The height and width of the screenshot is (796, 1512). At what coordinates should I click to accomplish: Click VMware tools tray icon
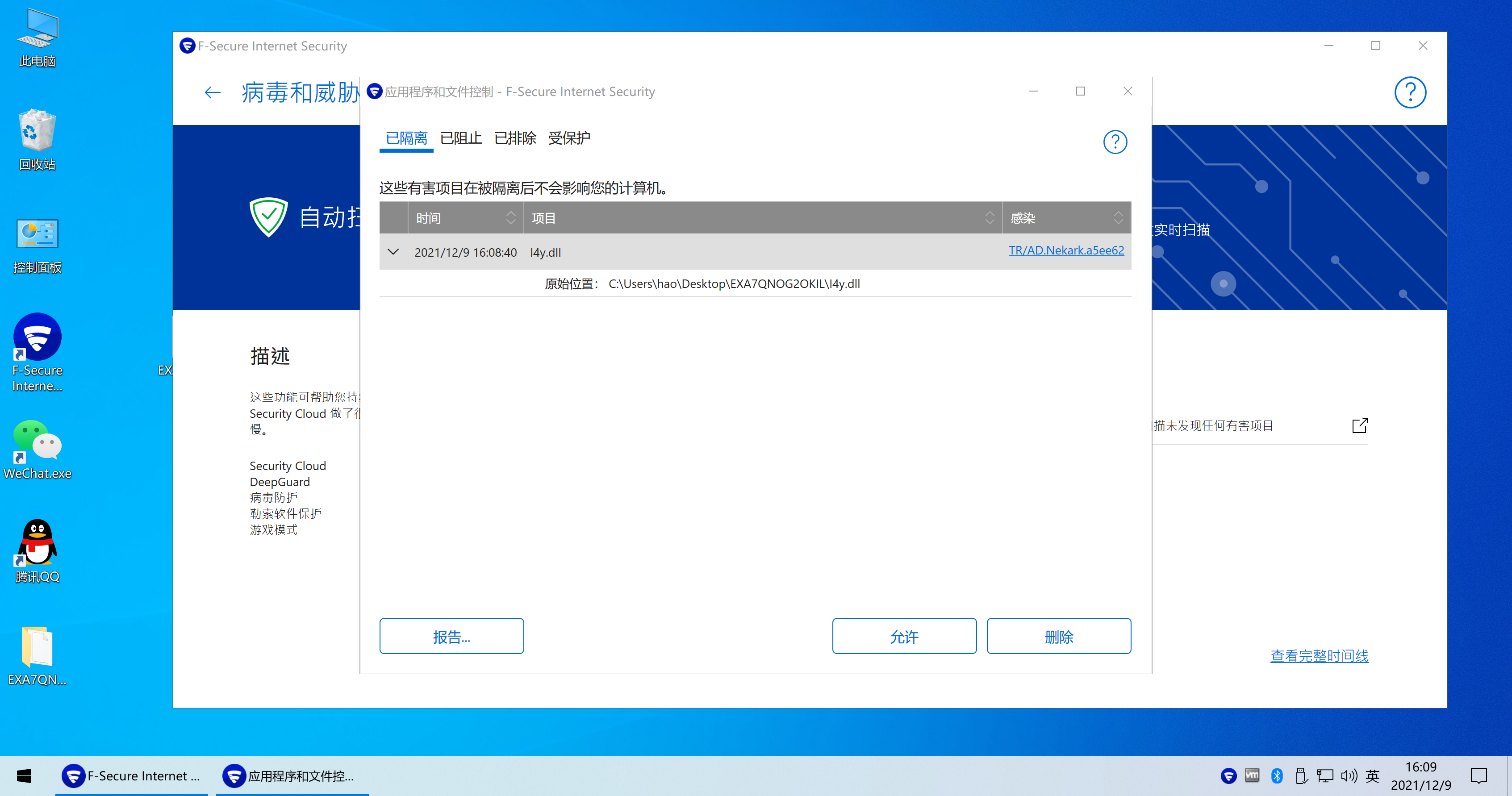[x=1251, y=776]
